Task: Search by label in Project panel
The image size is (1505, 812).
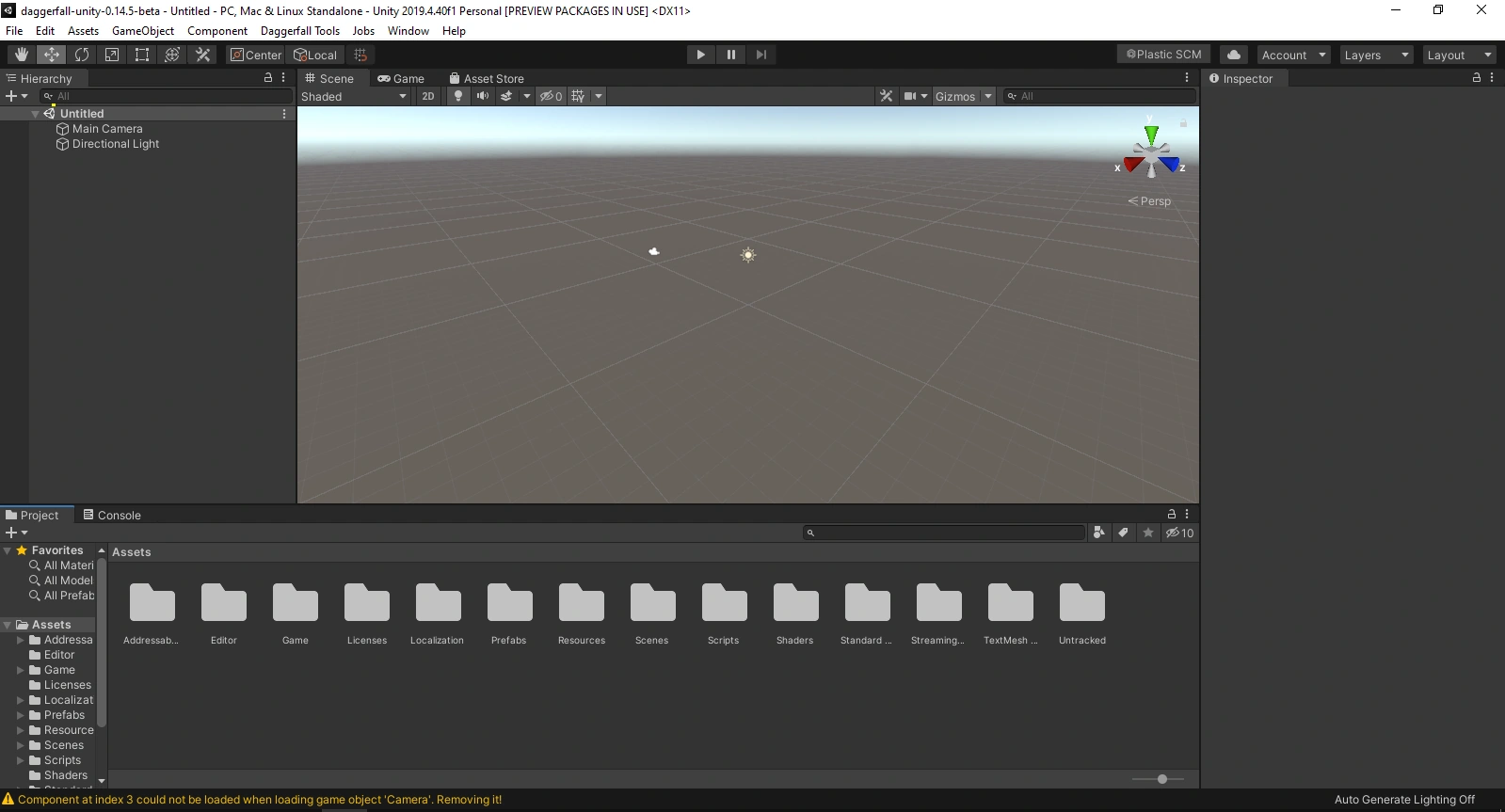Action: [1123, 533]
